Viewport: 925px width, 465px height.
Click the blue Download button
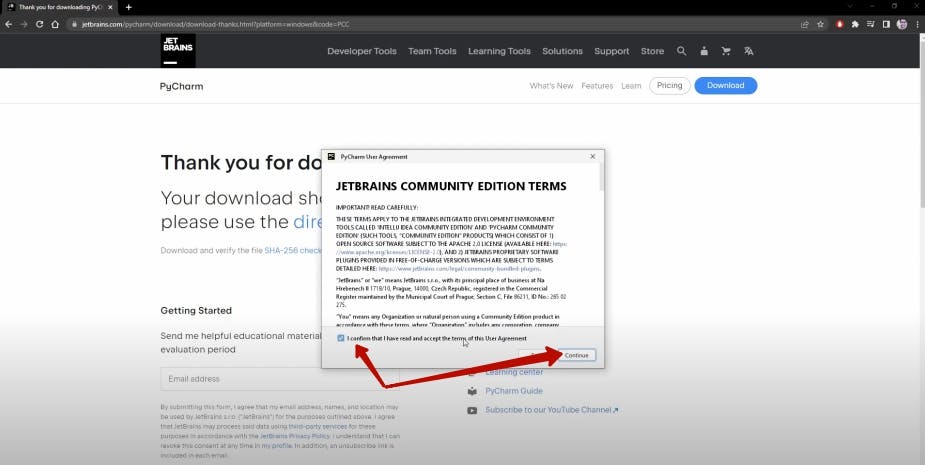pos(726,86)
